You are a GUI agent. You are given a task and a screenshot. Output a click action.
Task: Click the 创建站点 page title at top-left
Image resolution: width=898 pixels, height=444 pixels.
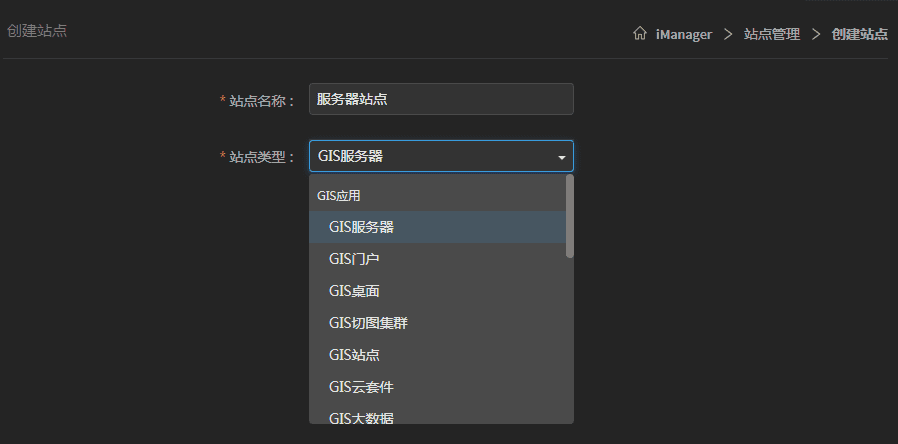pos(37,31)
